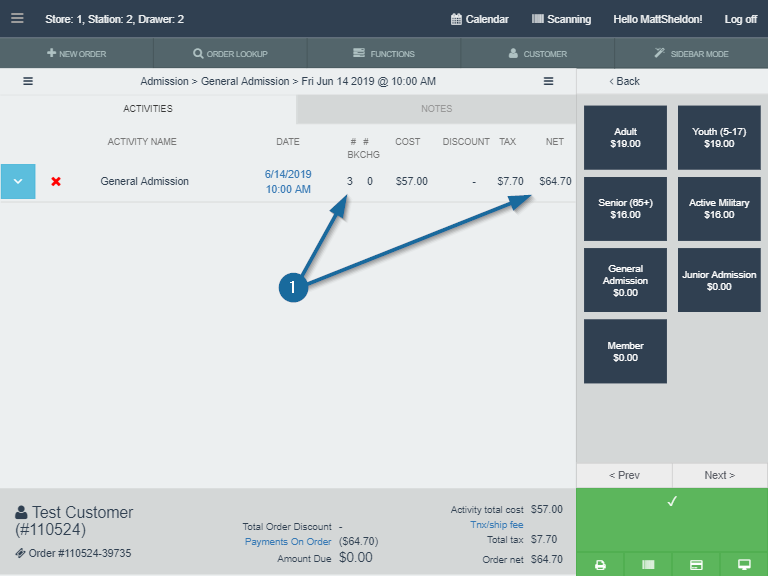Click the $64.70 net value in row
The width and height of the screenshot is (768, 576).
tap(555, 181)
